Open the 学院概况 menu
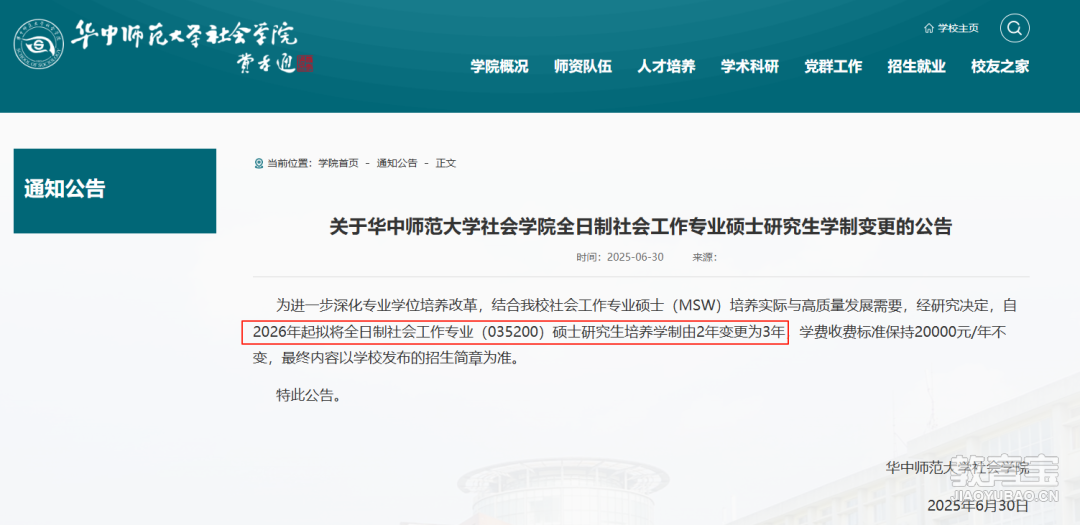Image resolution: width=1080 pixels, height=525 pixels. pyautogui.click(x=499, y=67)
